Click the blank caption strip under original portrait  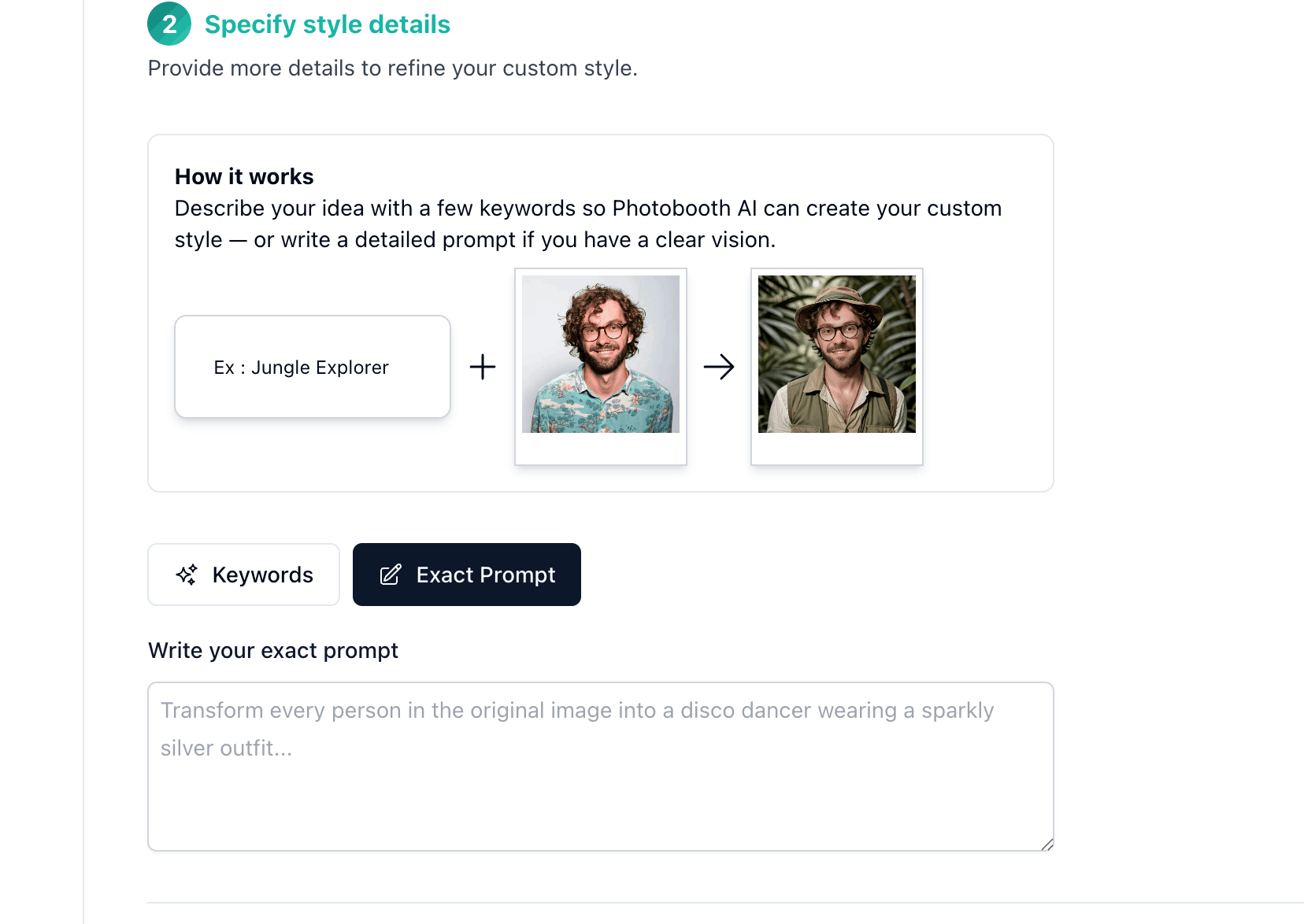(601, 449)
